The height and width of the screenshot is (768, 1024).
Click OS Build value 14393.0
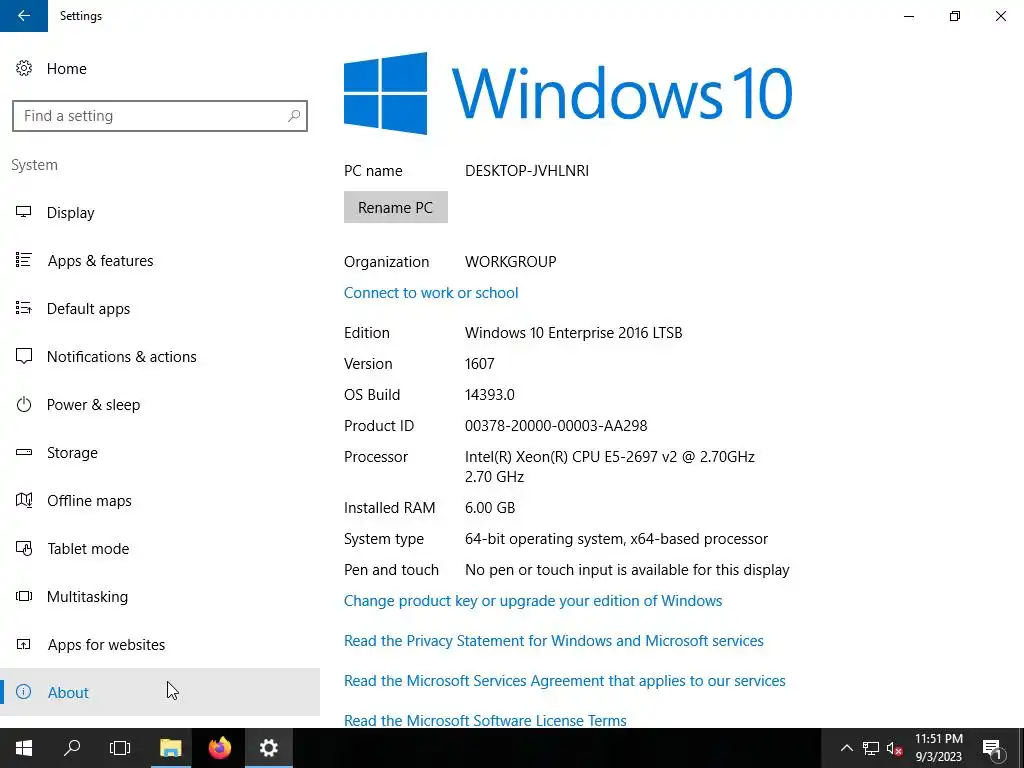click(490, 394)
